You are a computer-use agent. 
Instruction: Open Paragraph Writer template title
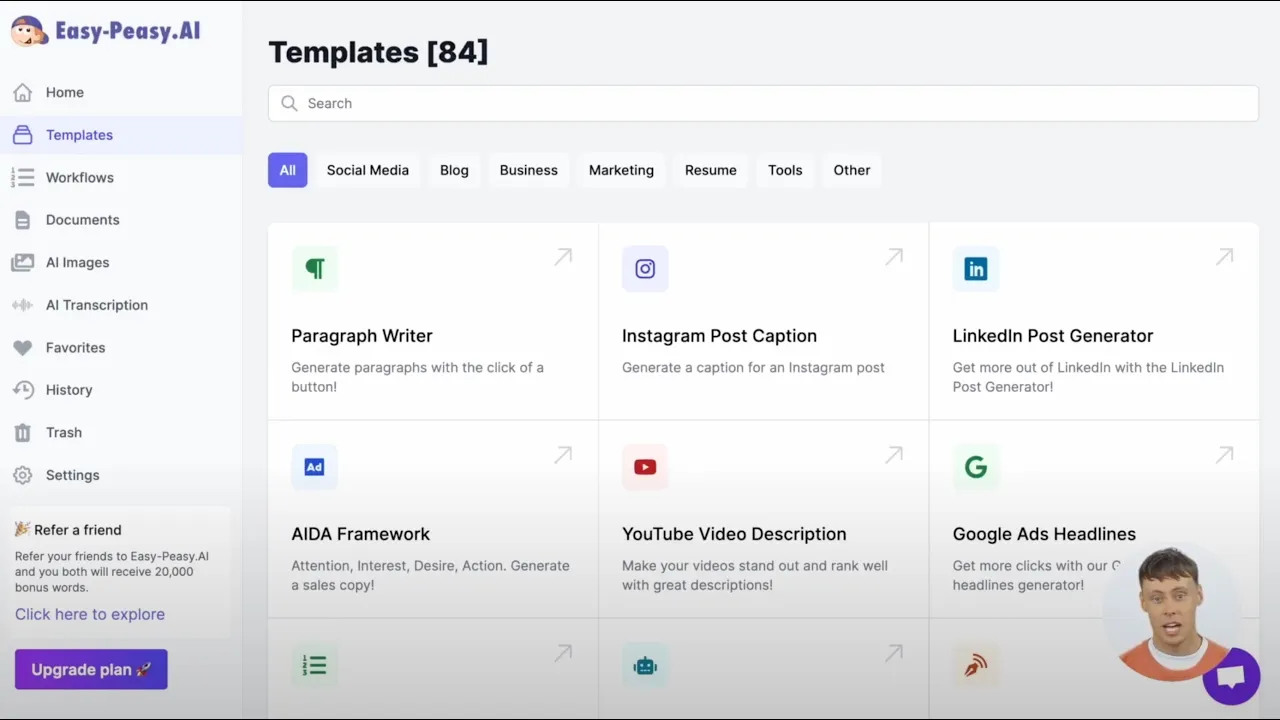[x=362, y=336]
